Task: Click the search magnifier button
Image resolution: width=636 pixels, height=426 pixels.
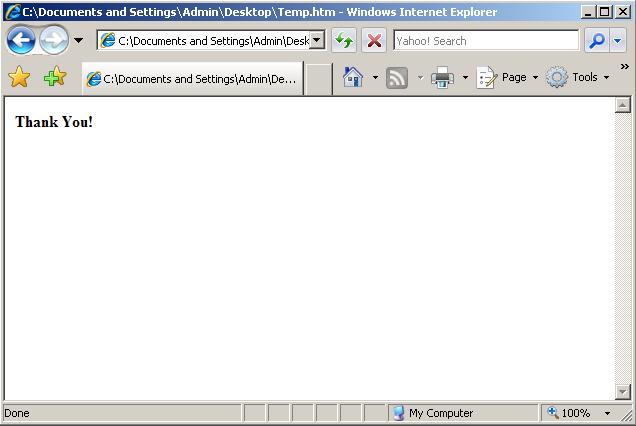Action: (596, 41)
